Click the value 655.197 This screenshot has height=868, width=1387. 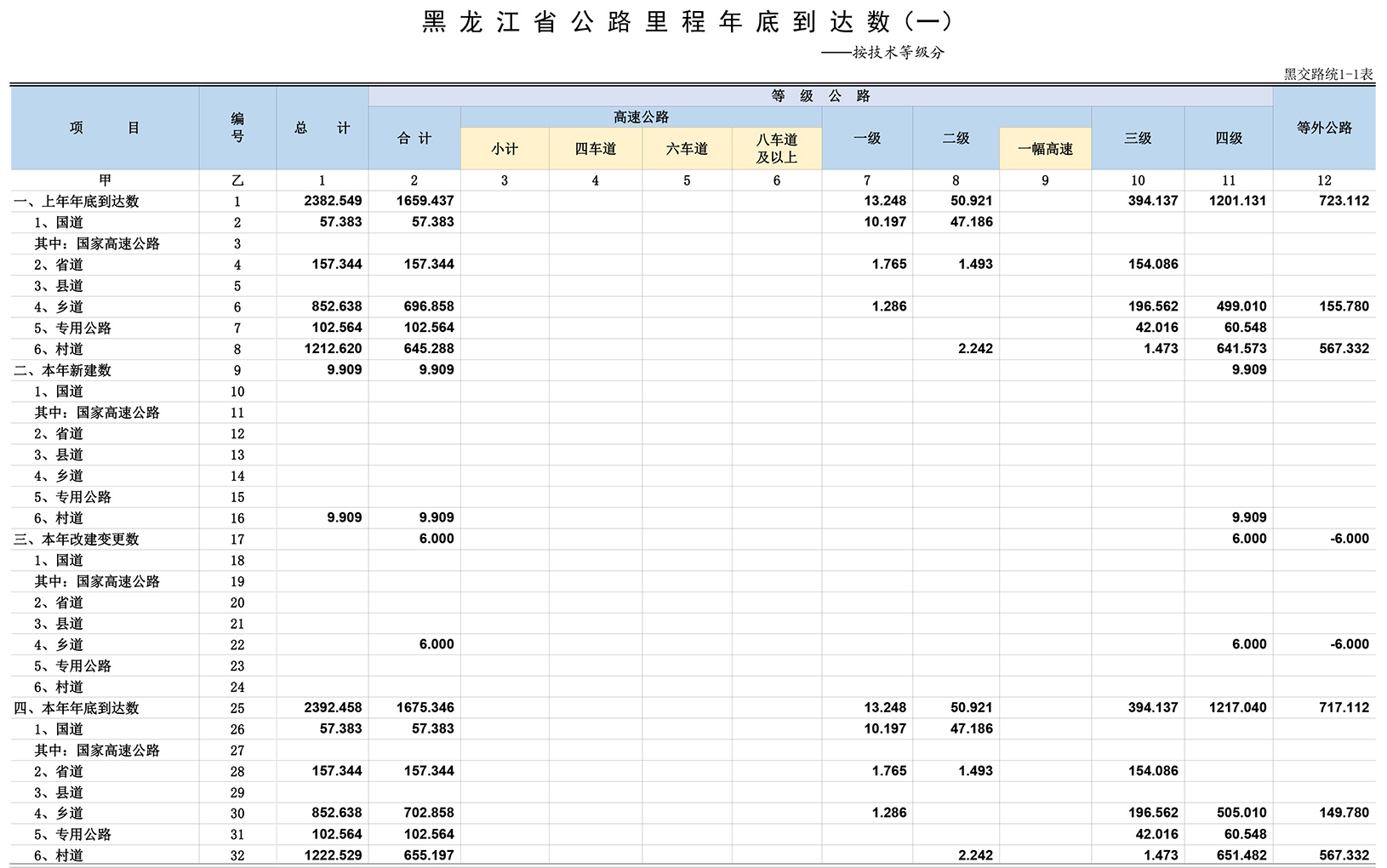pos(429,855)
